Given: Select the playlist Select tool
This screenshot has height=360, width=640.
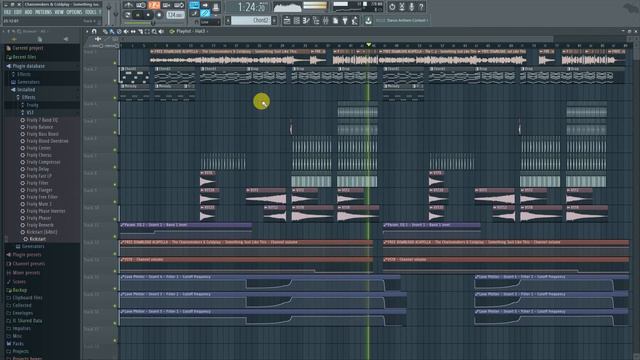Looking at the screenshot, I should (147, 31).
